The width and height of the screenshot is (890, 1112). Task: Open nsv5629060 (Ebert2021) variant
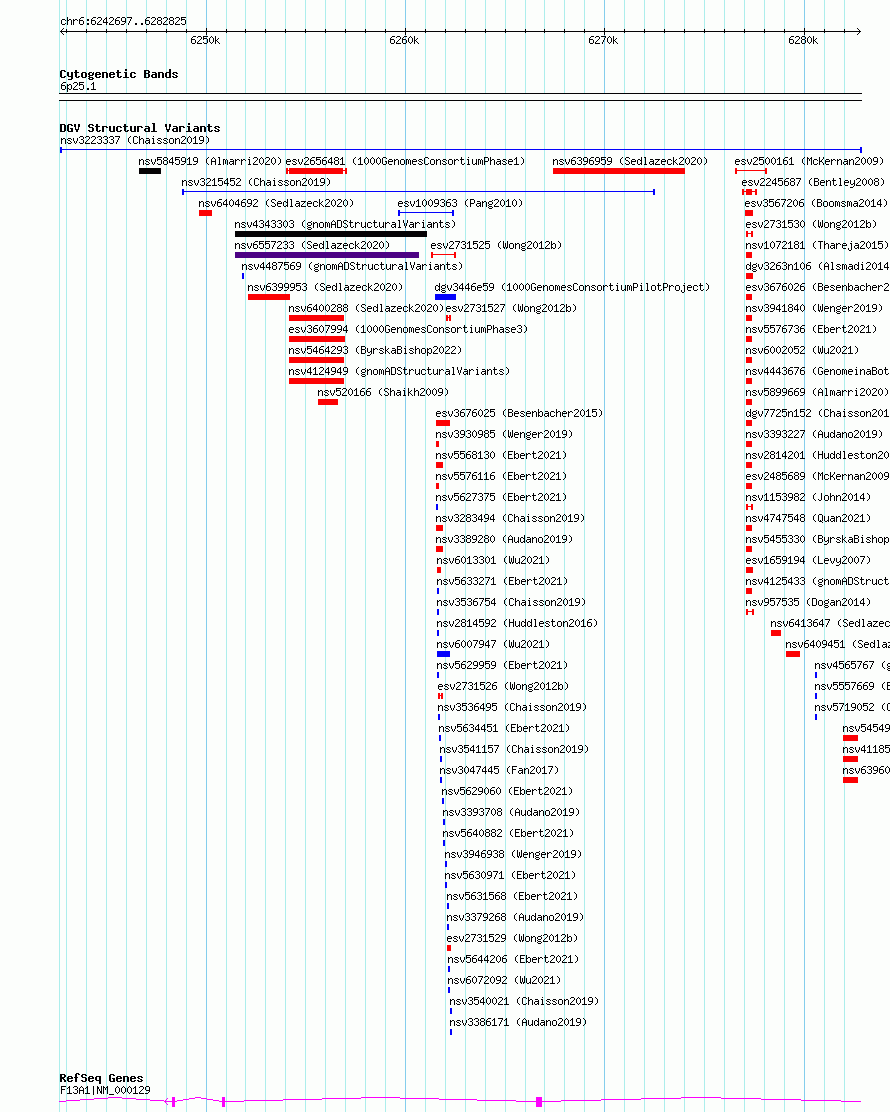(507, 791)
